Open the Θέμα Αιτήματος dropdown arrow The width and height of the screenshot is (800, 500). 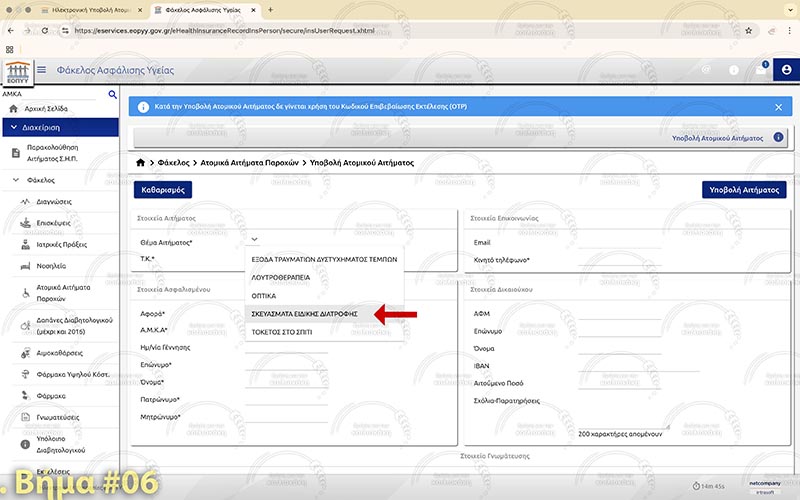(255, 240)
